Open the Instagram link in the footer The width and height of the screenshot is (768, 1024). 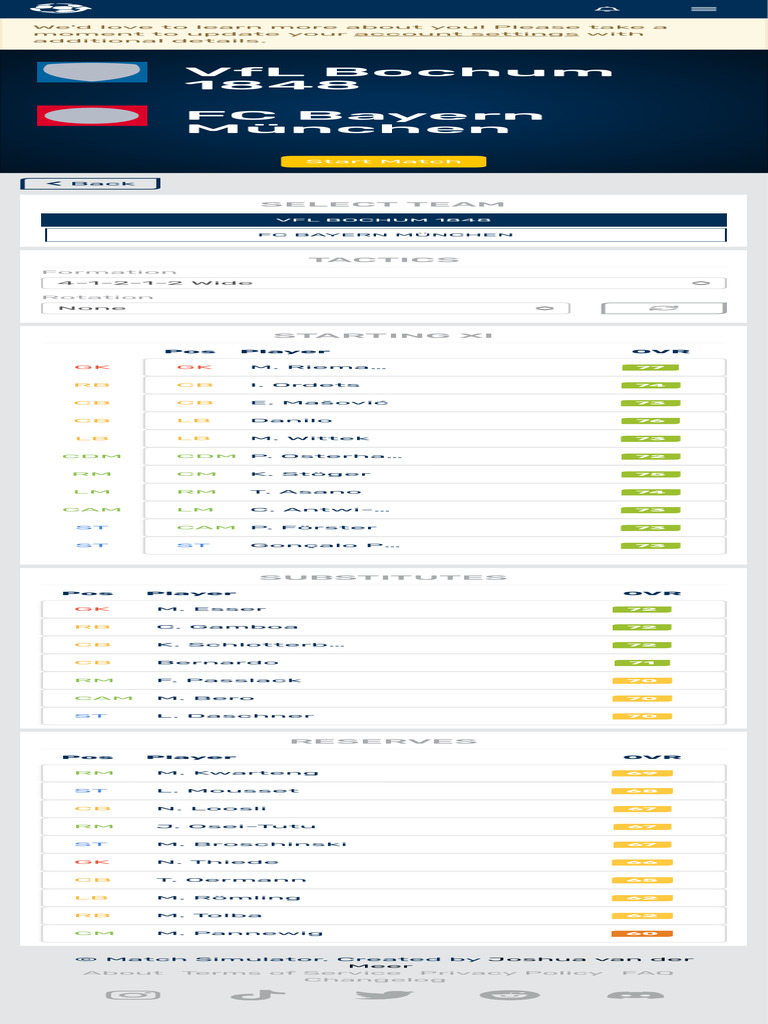(133, 995)
